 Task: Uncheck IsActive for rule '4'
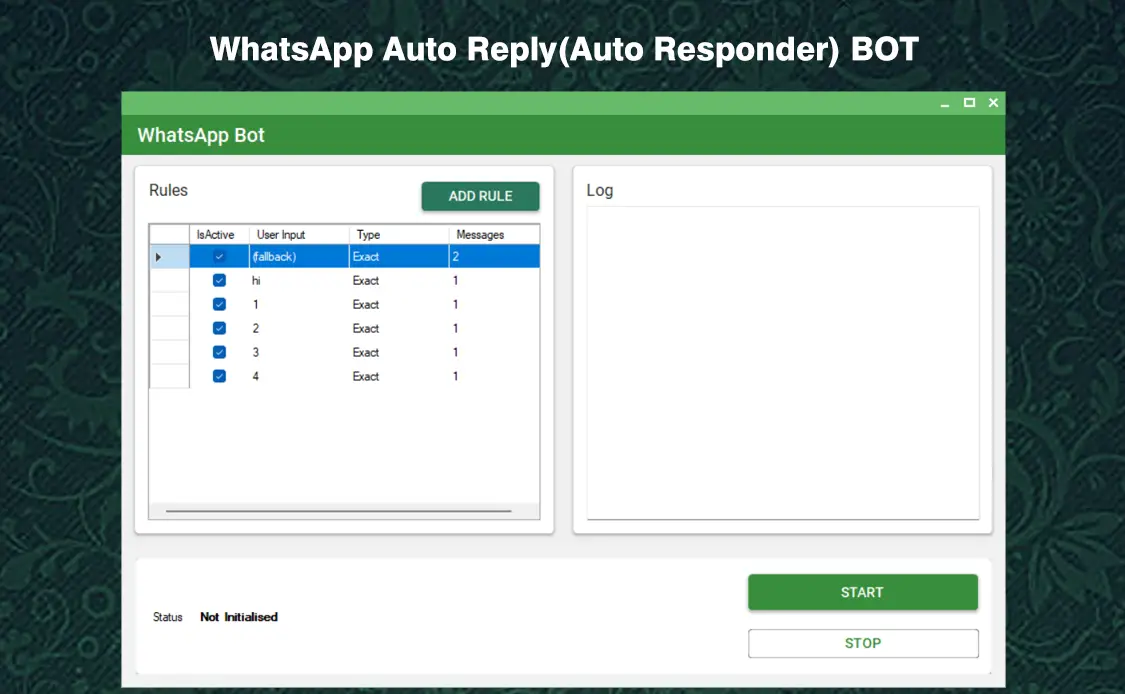coord(219,377)
